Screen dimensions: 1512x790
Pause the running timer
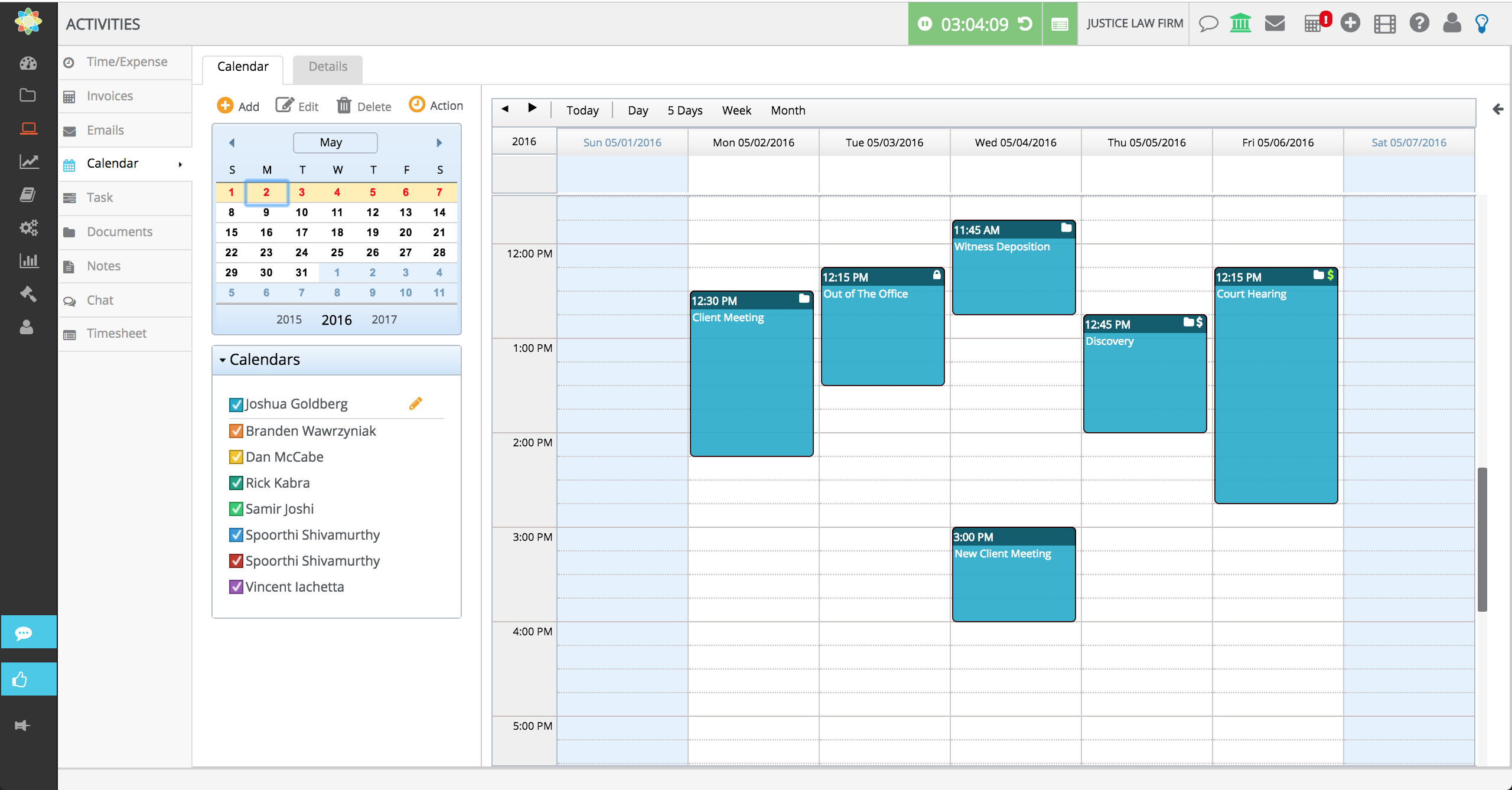coord(925,24)
